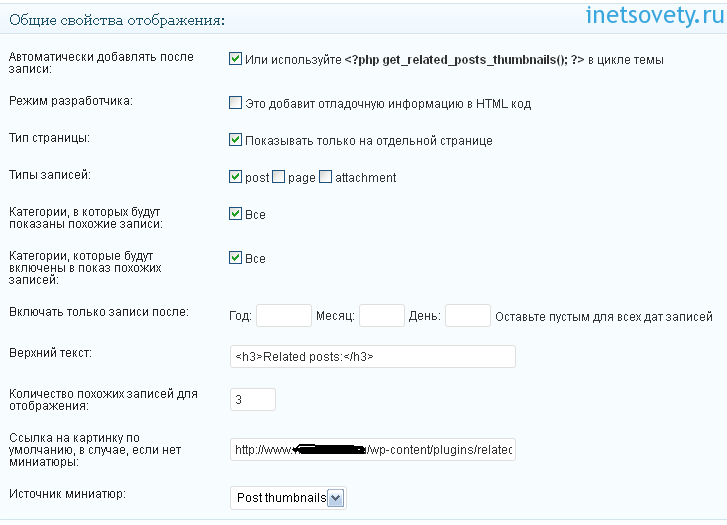Check the attachment post type checkbox
The height and width of the screenshot is (525, 727).
pos(326,177)
